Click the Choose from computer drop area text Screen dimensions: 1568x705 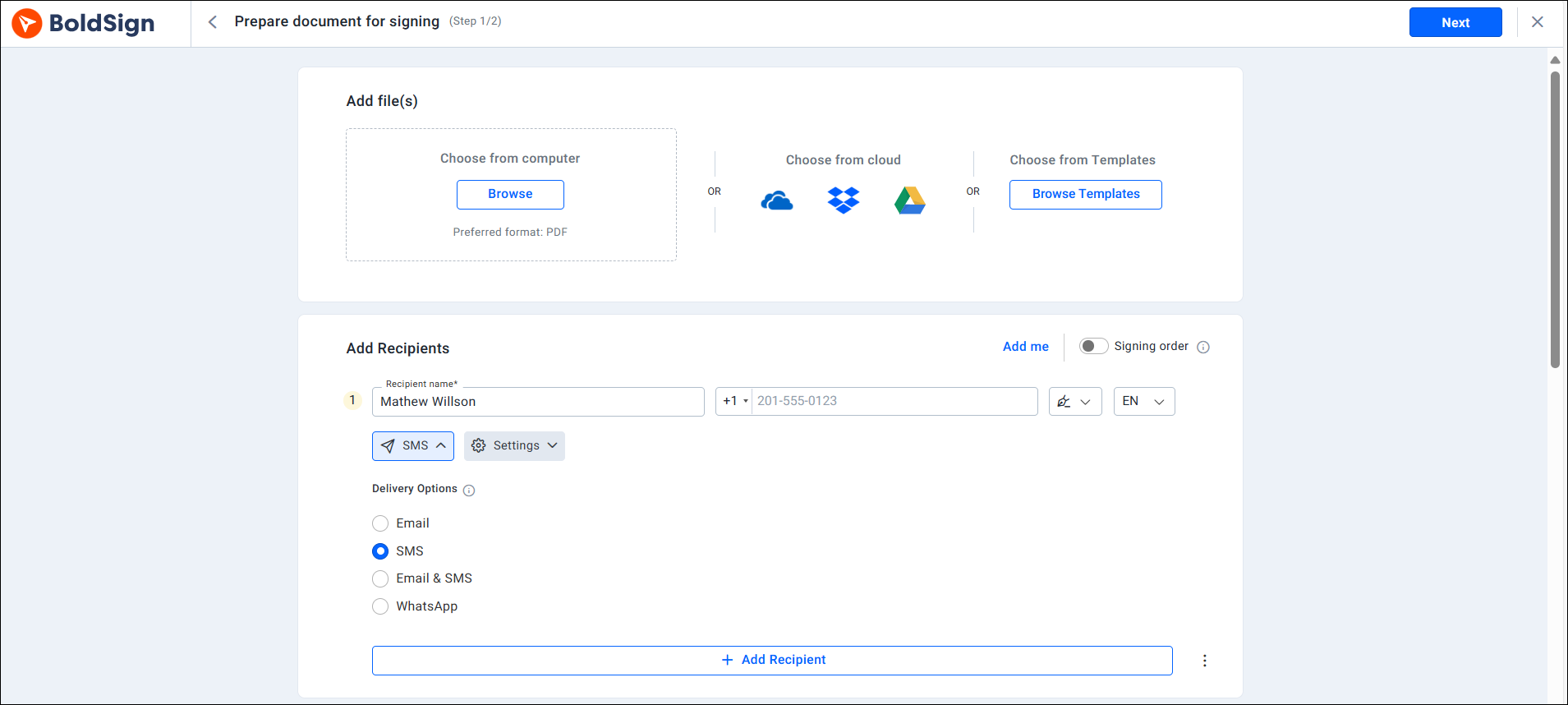510,159
